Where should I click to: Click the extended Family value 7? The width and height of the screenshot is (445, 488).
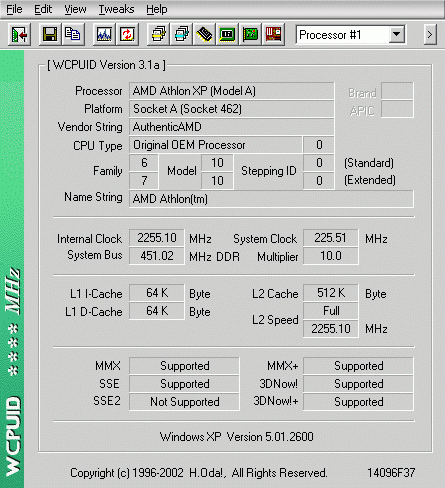pyautogui.click(x=144, y=181)
